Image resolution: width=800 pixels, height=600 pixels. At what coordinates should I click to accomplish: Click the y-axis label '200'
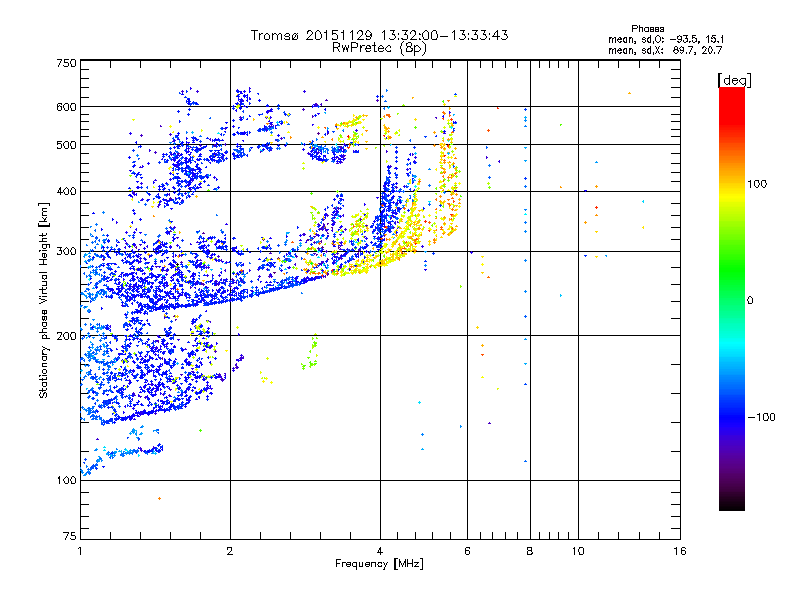66,336
